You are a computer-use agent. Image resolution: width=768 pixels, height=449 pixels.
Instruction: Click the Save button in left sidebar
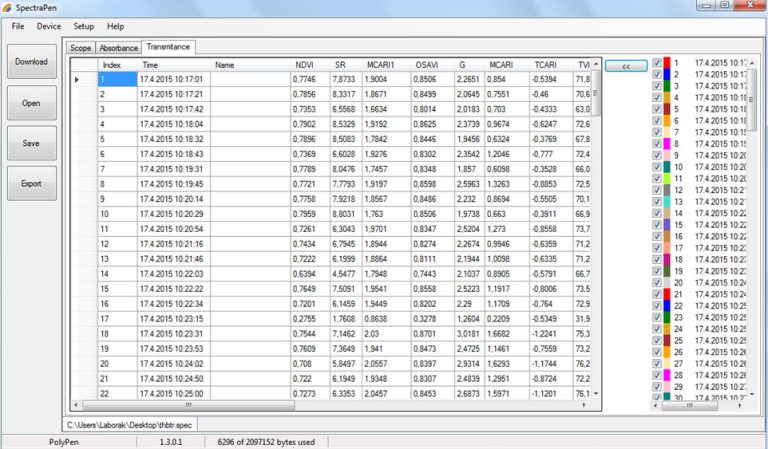(31, 143)
